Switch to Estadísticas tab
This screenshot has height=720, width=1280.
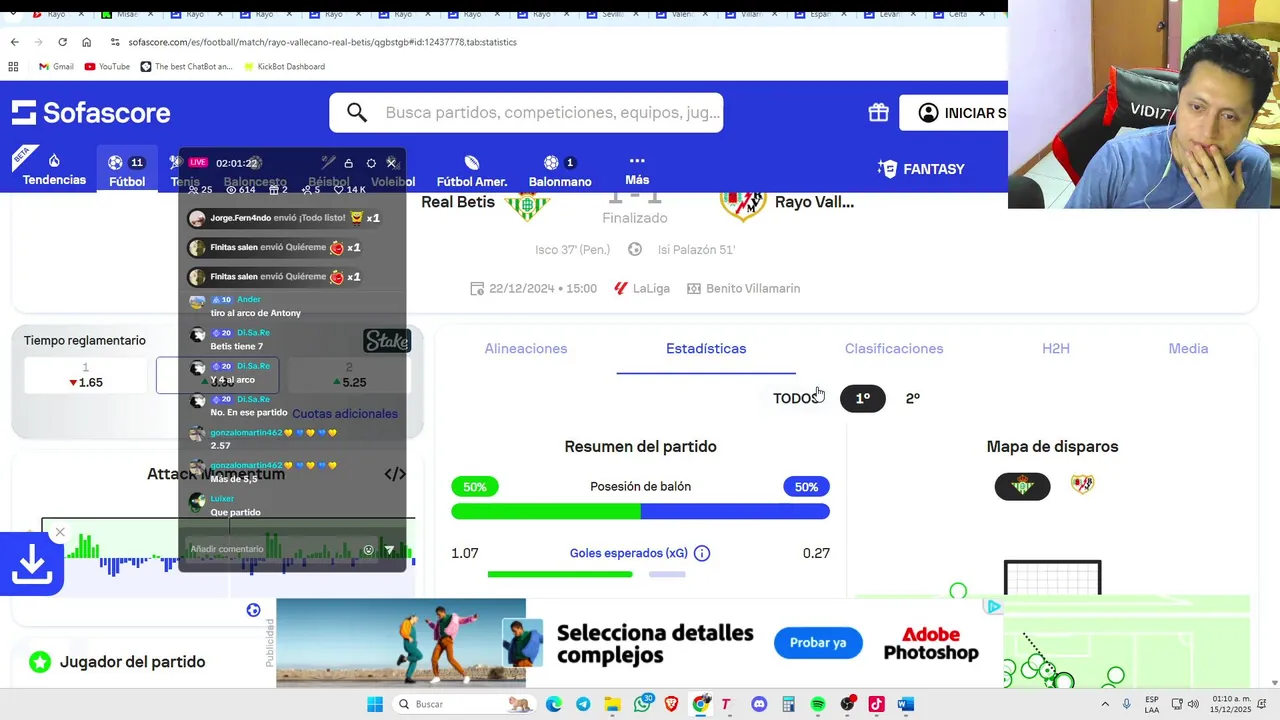click(706, 348)
